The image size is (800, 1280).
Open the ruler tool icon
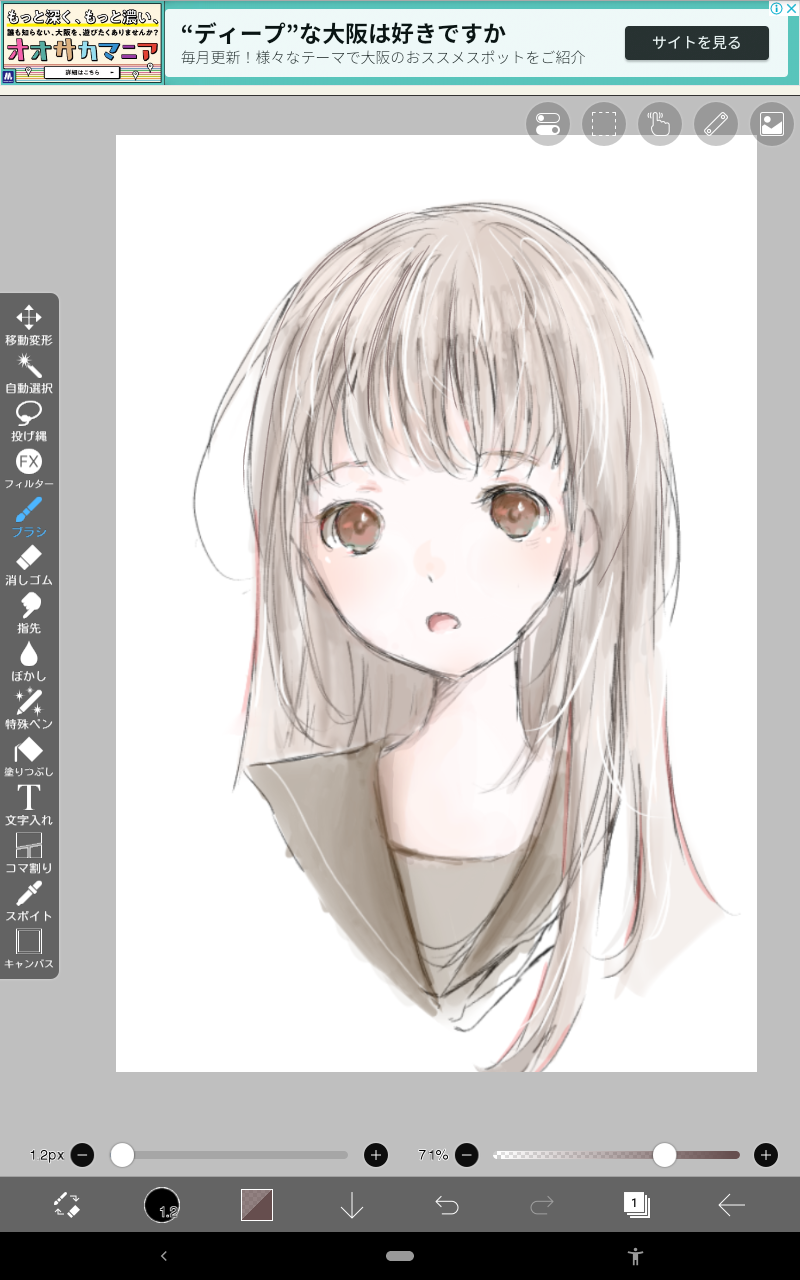point(716,124)
